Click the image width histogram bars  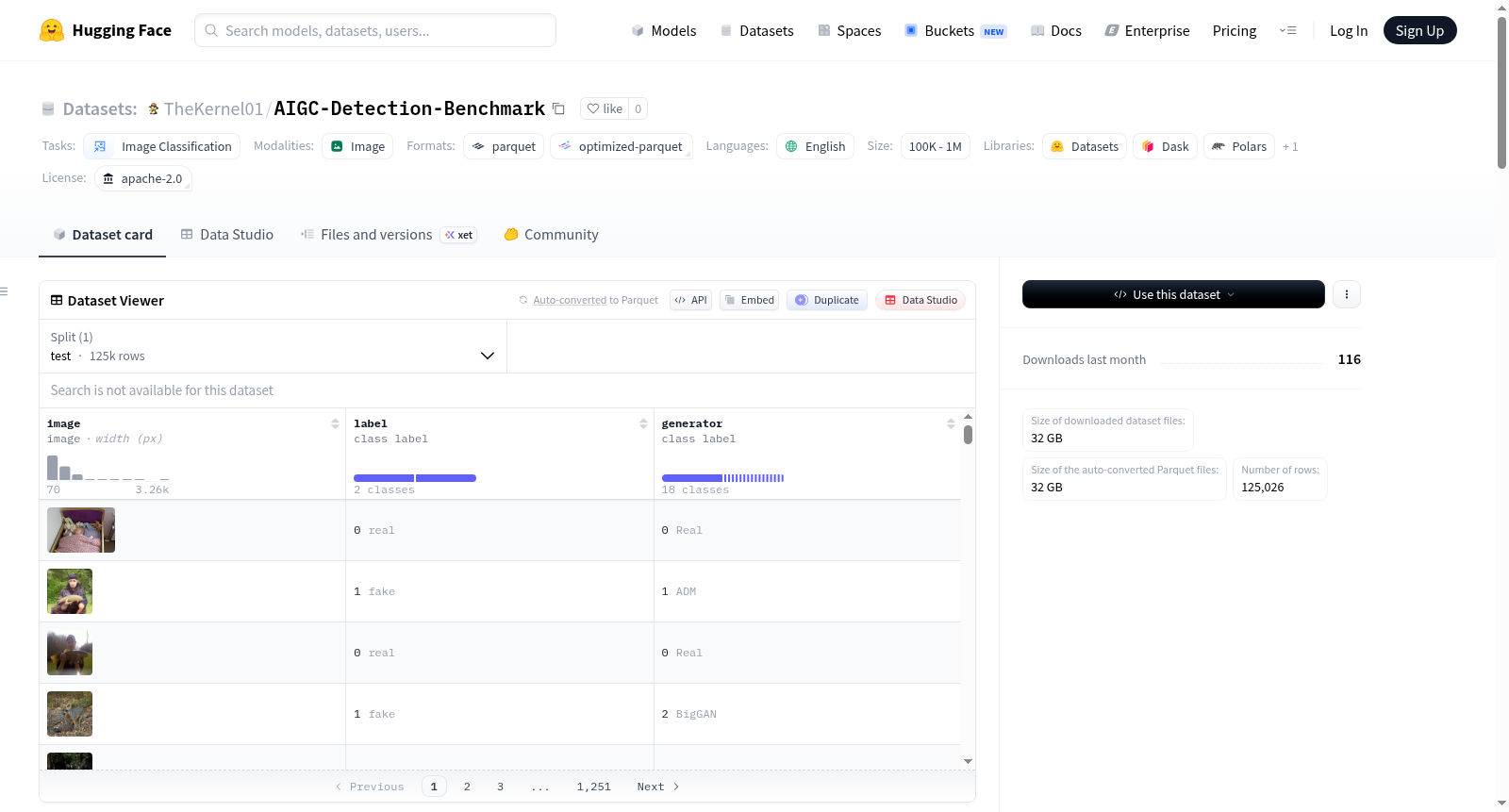[108, 468]
